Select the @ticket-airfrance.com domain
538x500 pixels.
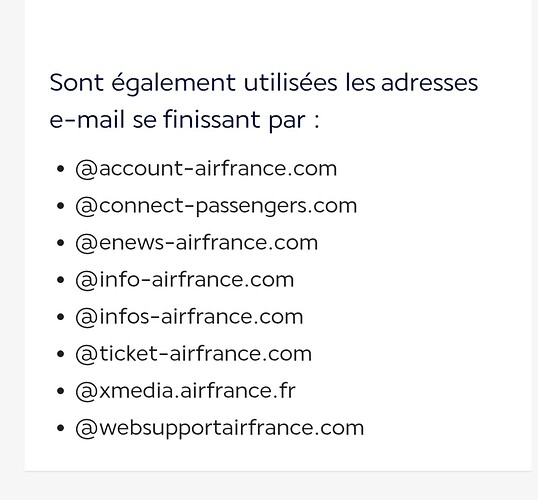tap(194, 354)
